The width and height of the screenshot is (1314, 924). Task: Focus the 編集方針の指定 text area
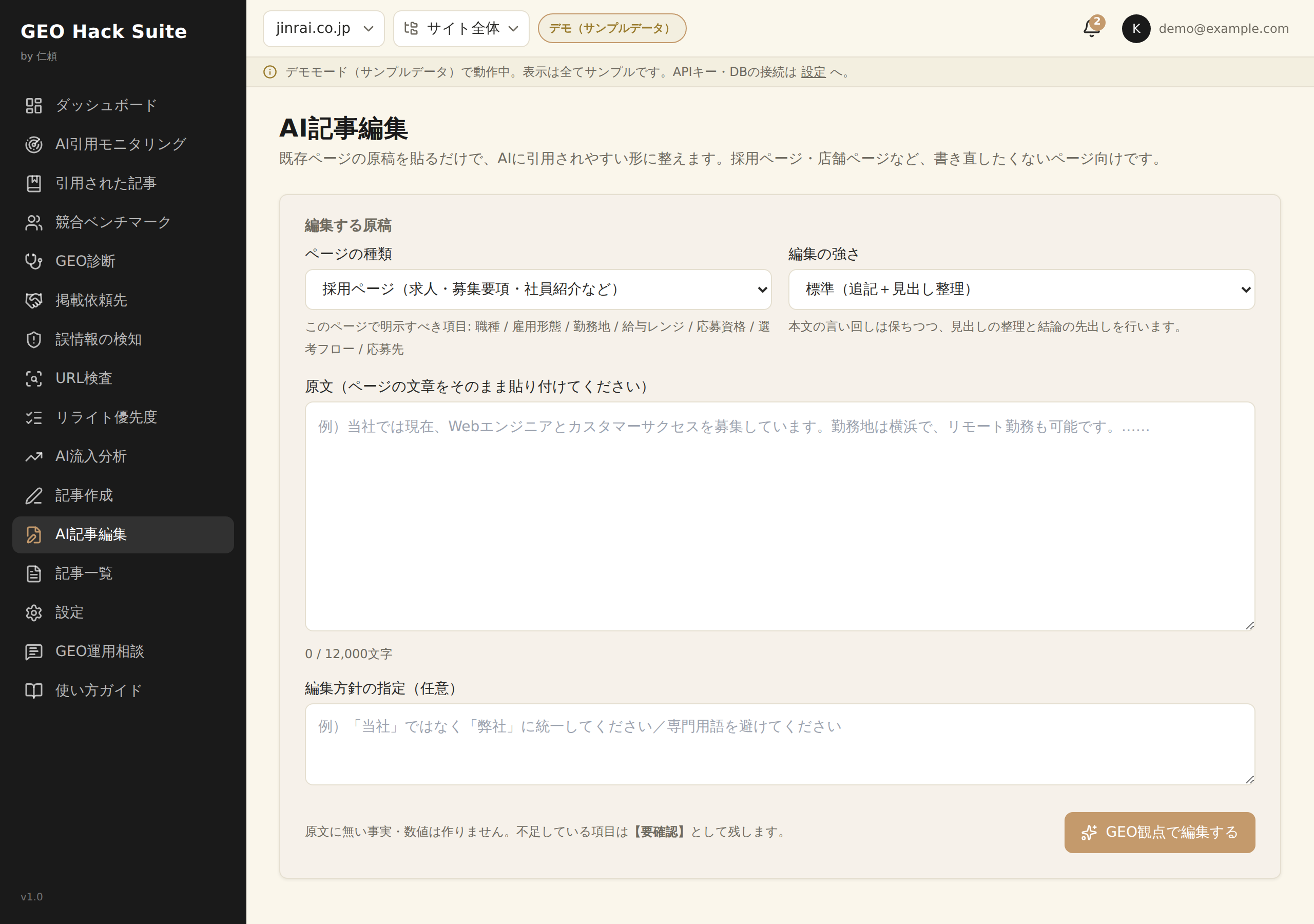[x=780, y=744]
